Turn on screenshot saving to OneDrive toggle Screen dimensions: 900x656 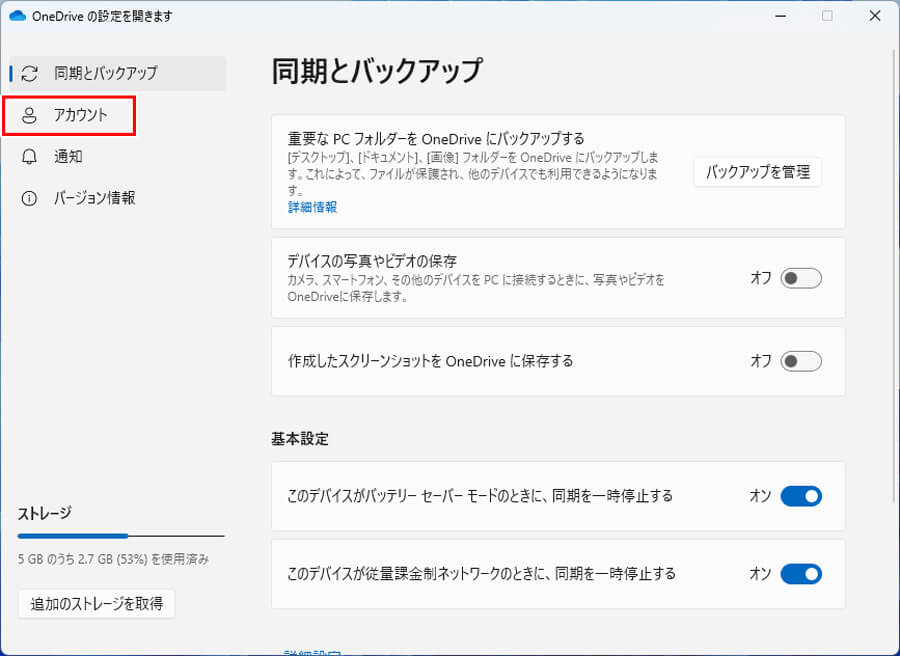(x=801, y=362)
